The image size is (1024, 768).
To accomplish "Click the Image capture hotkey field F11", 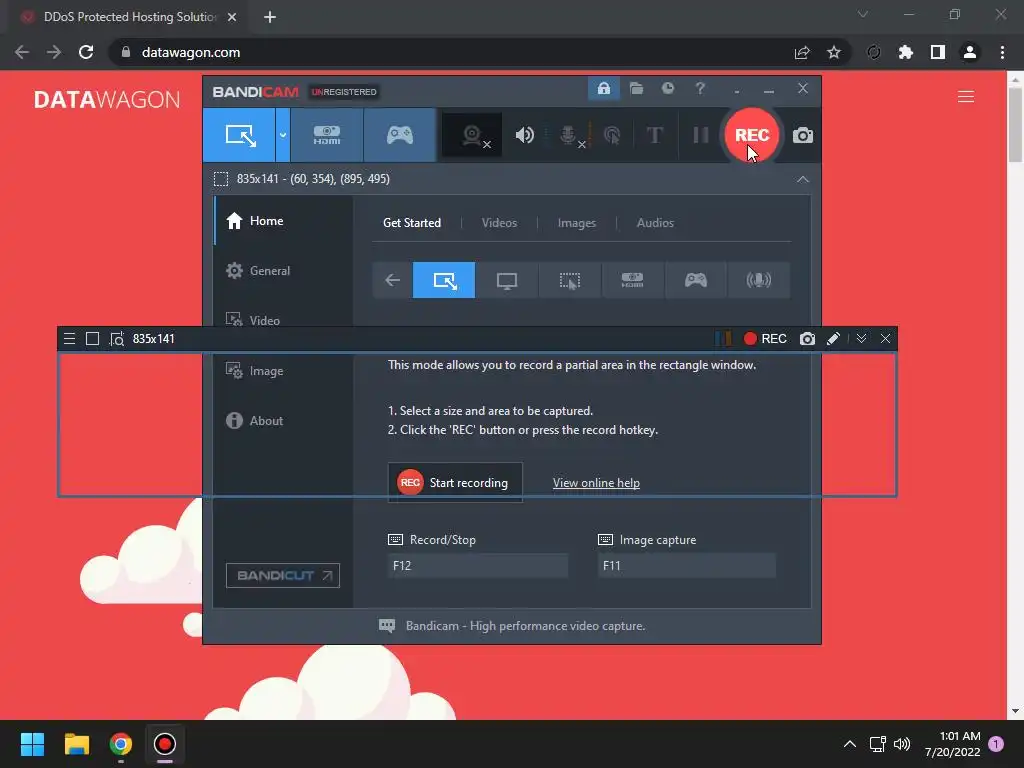I will (686, 566).
